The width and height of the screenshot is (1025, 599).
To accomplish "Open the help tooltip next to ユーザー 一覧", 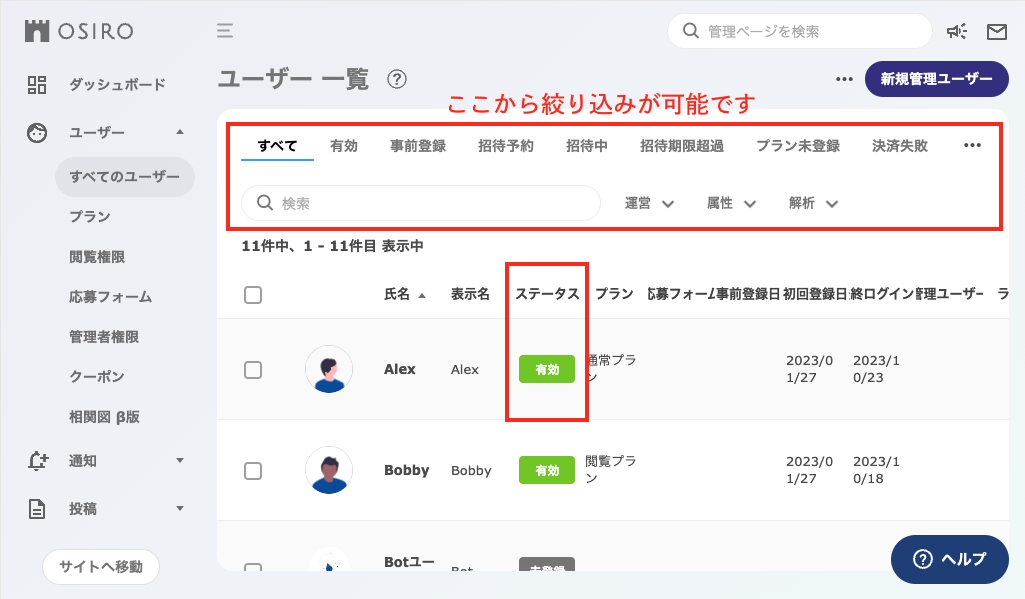I will 397,80.
